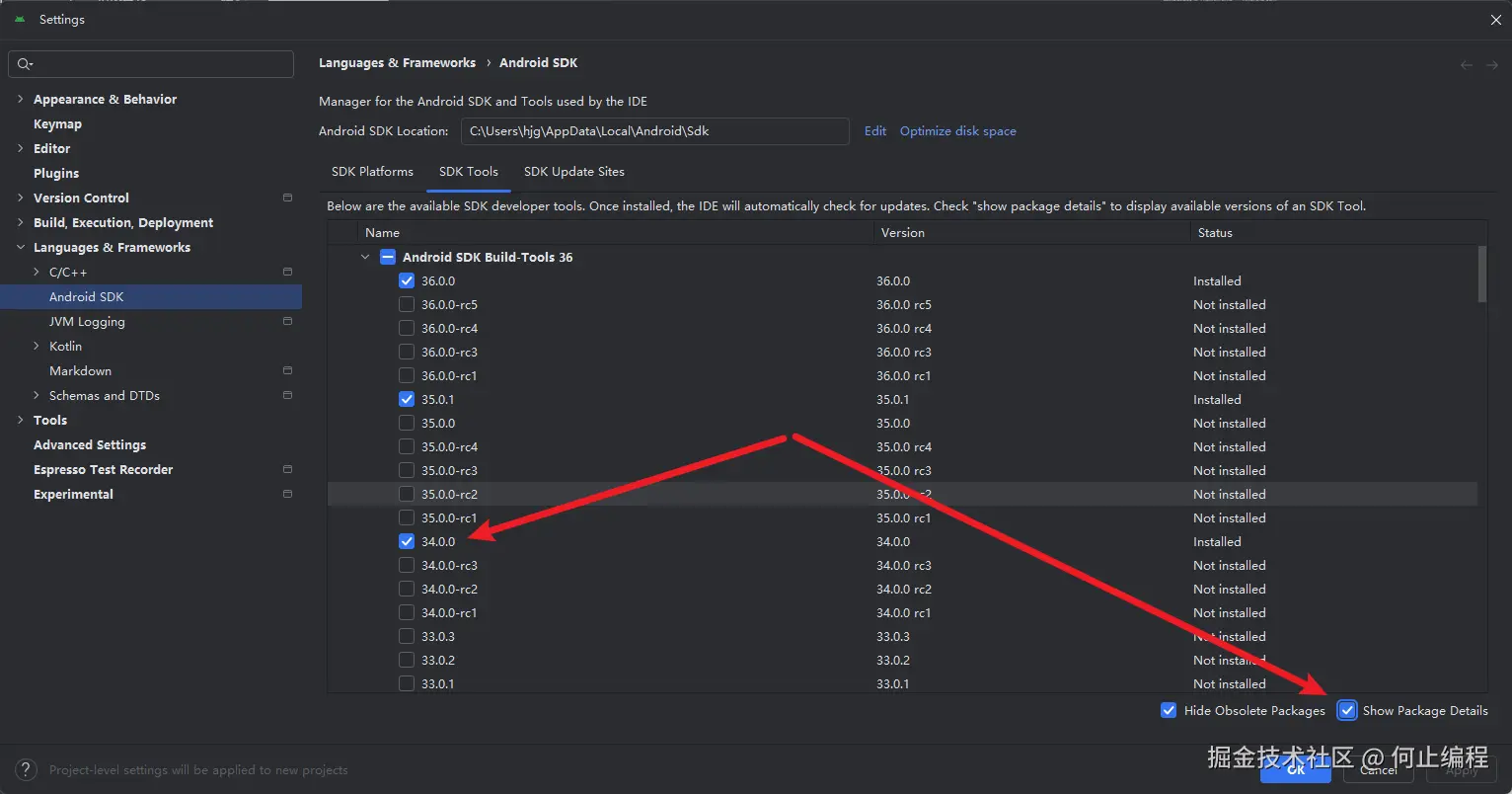Click the Edit link for SDK location

tap(875, 131)
